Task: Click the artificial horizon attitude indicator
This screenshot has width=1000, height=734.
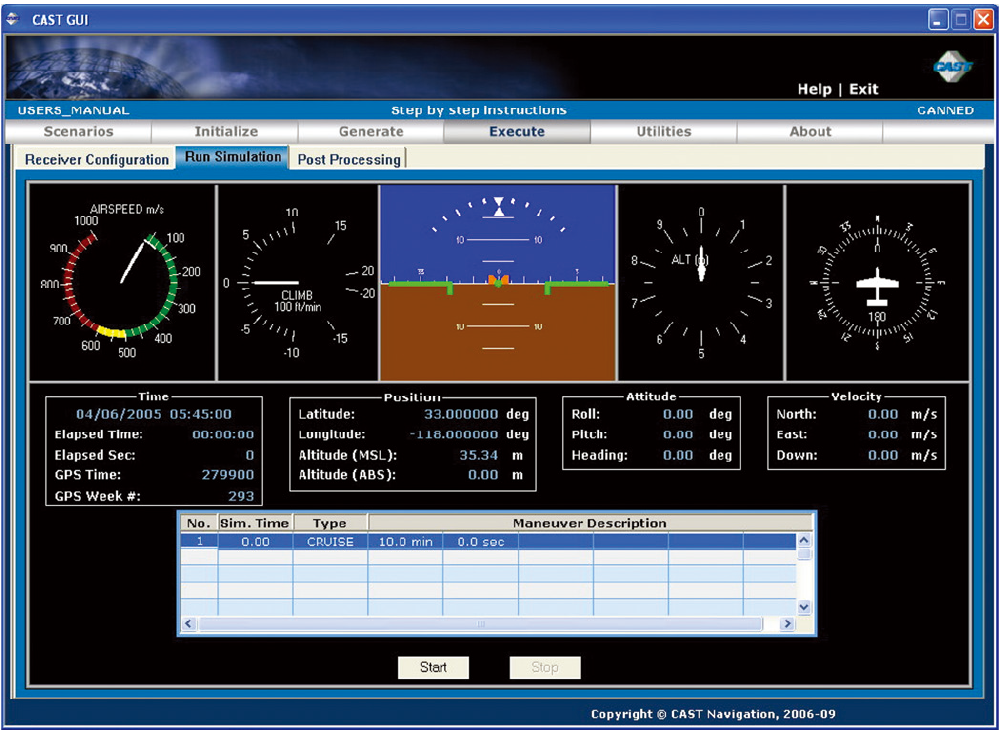Action: [x=497, y=283]
